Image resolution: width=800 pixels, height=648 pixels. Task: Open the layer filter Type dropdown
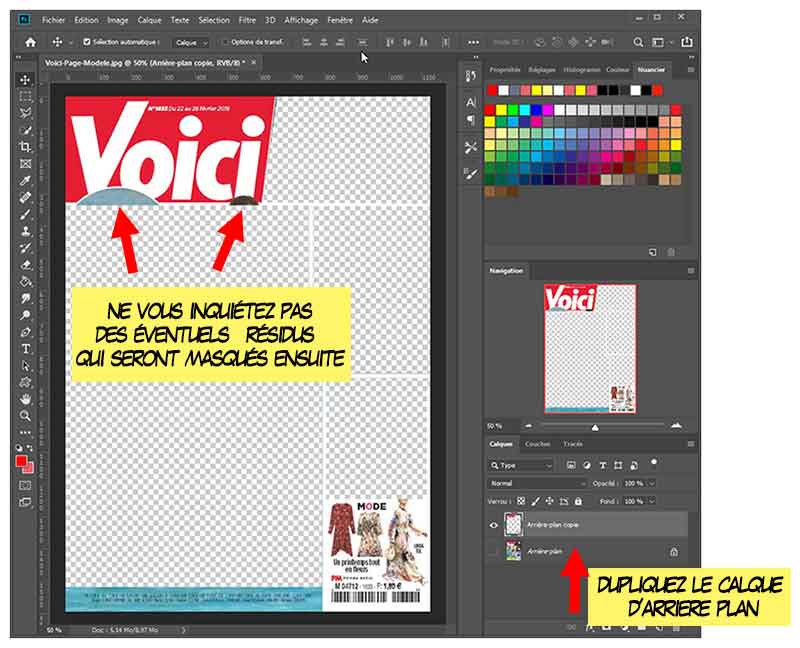point(520,465)
